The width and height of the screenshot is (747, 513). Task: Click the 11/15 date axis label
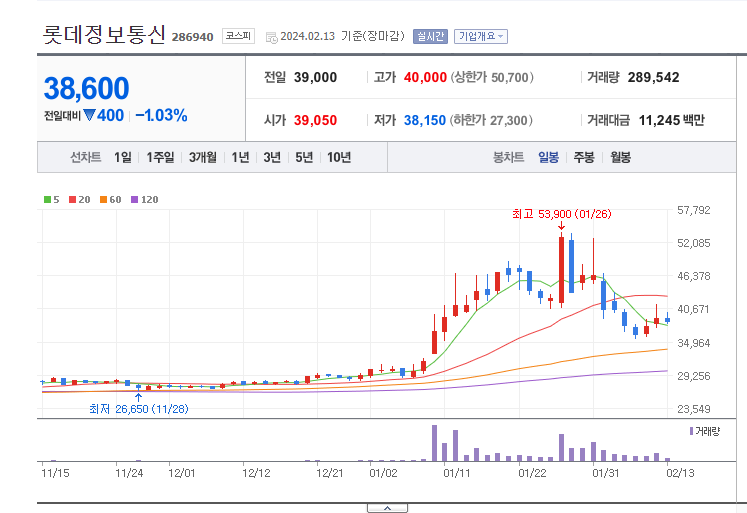click(55, 473)
